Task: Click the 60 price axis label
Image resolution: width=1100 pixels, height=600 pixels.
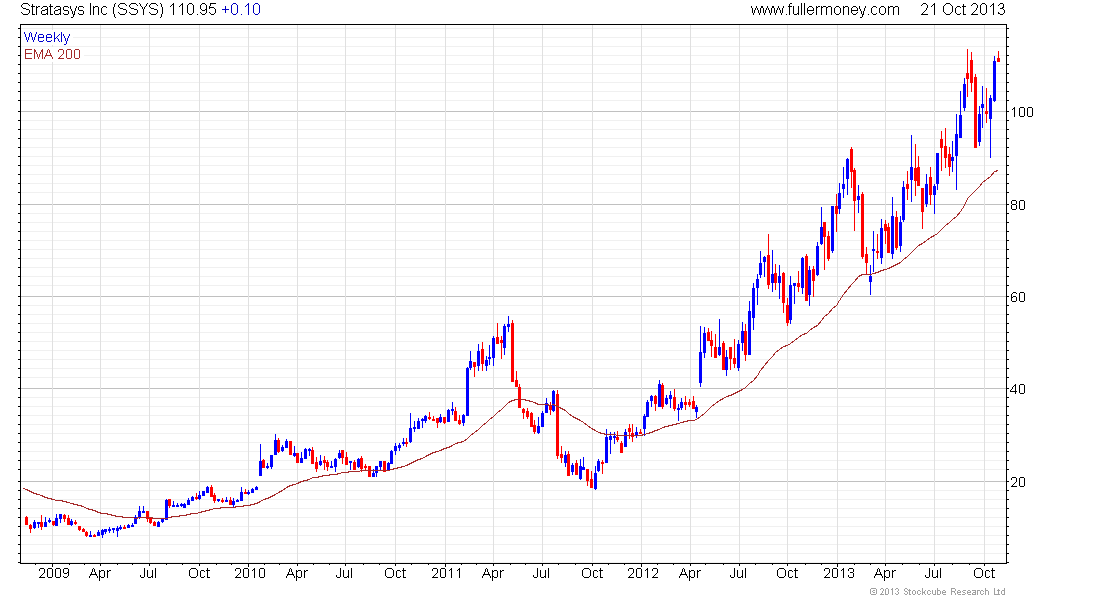Action: 1018,297
